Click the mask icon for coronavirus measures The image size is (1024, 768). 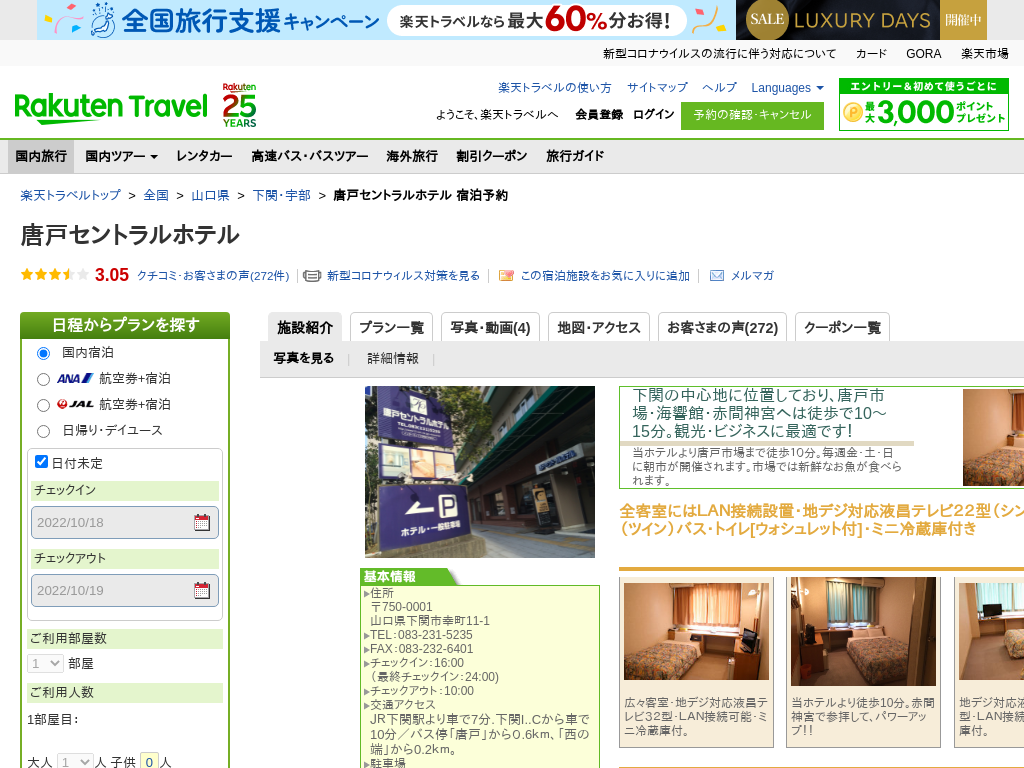(x=312, y=276)
